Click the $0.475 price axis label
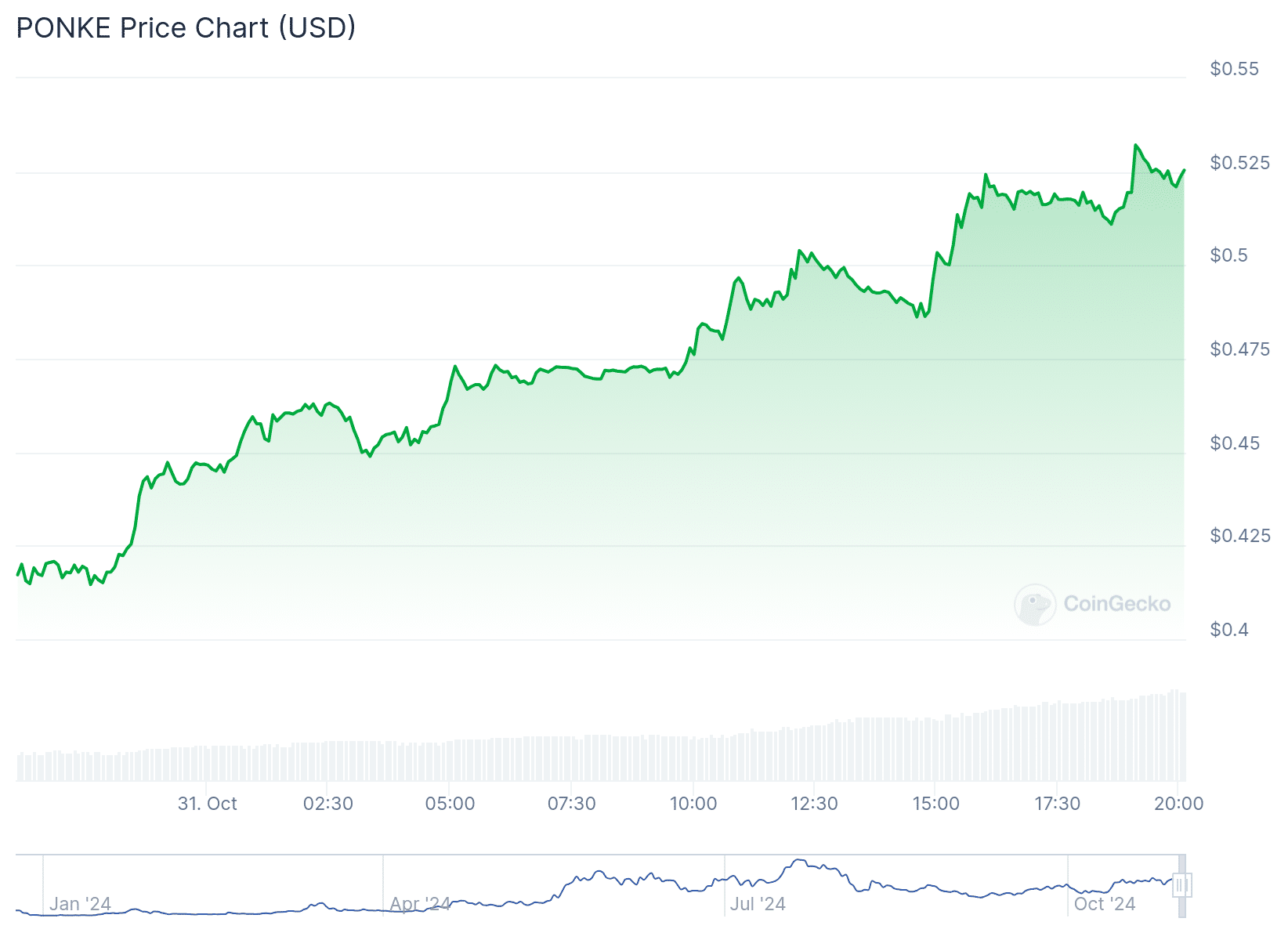 (1239, 349)
